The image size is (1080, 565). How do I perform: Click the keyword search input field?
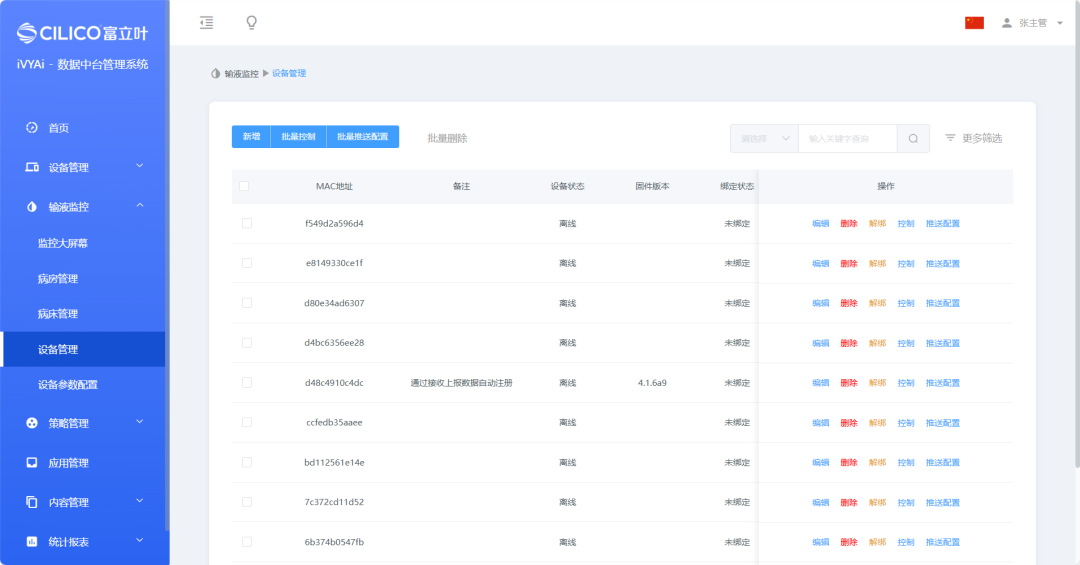(846, 138)
